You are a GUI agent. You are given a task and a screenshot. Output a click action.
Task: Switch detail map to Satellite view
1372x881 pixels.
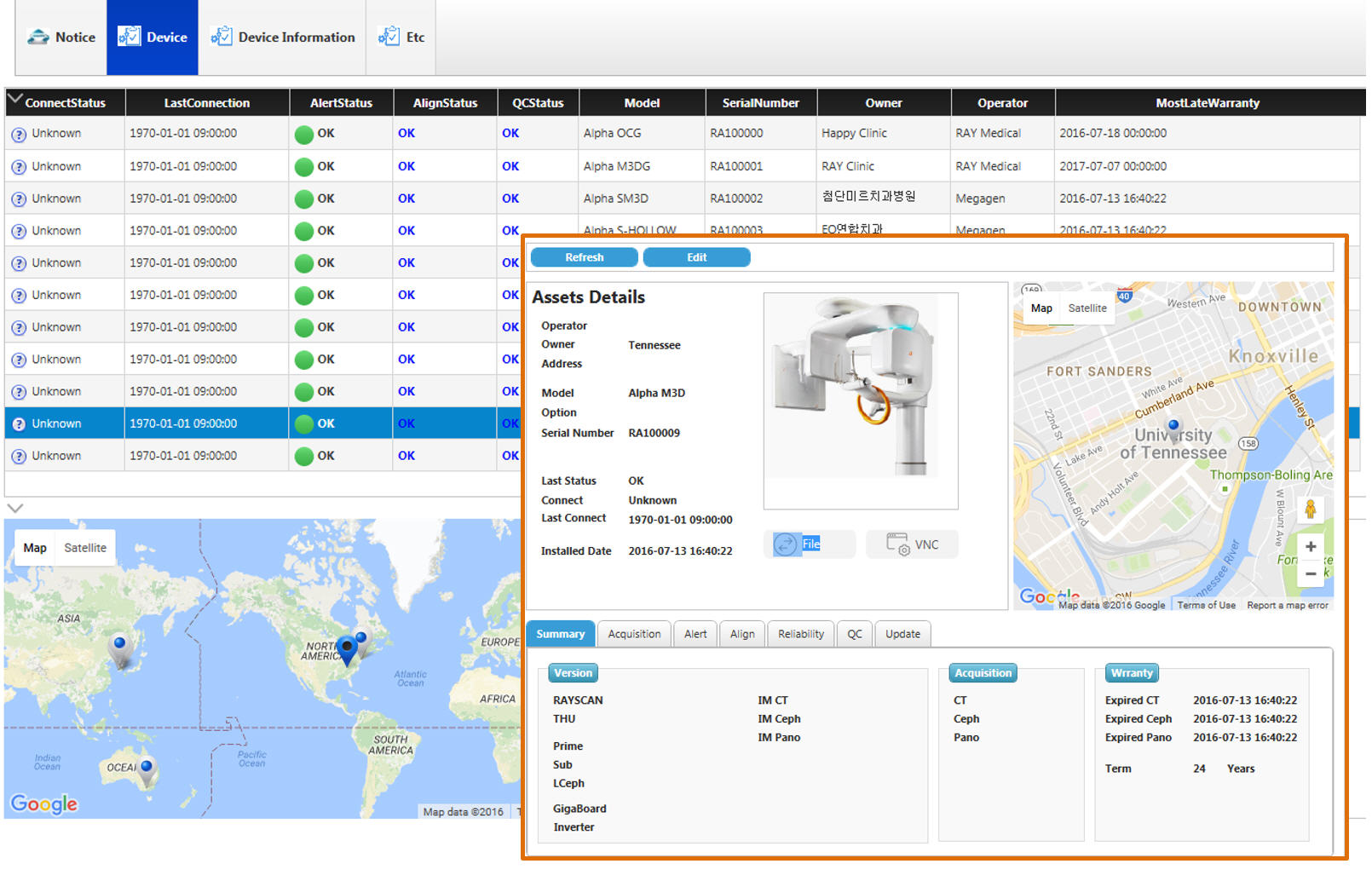click(x=1087, y=308)
